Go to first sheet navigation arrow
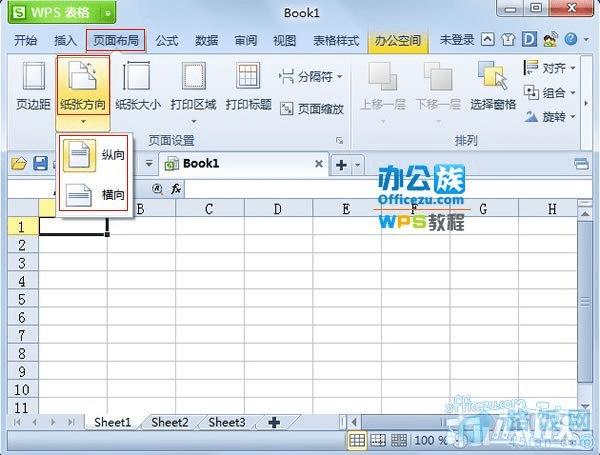Screen dimensions: 600x455 [x=17, y=422]
